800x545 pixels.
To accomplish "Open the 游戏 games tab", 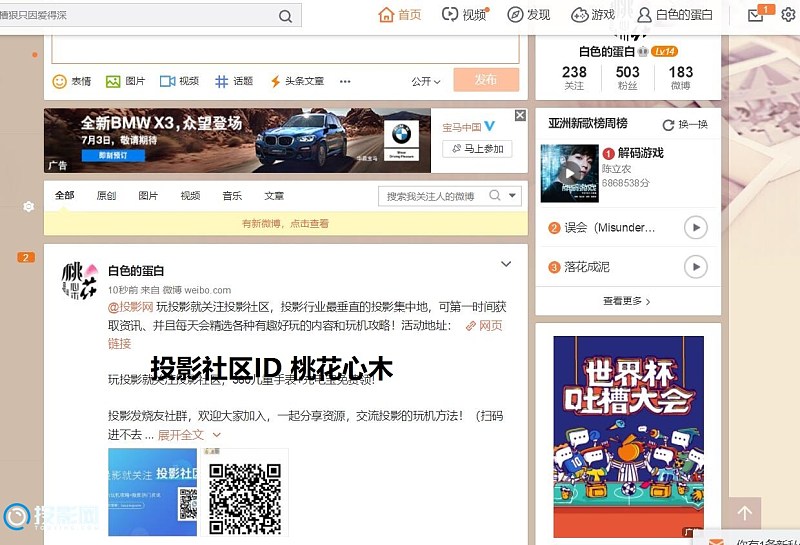I will 593,15.
